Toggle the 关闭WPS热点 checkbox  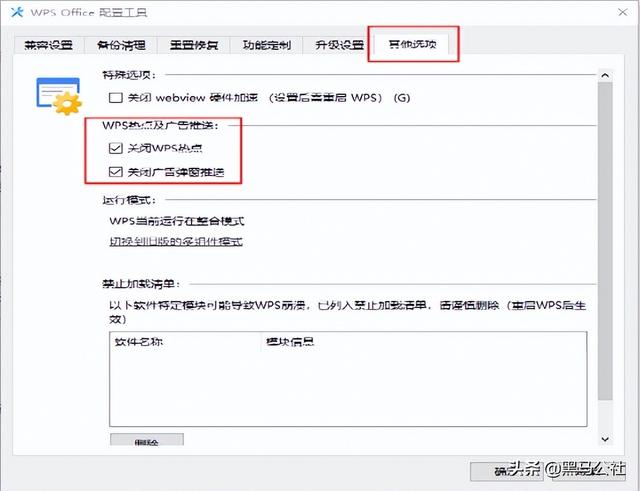click(116, 148)
